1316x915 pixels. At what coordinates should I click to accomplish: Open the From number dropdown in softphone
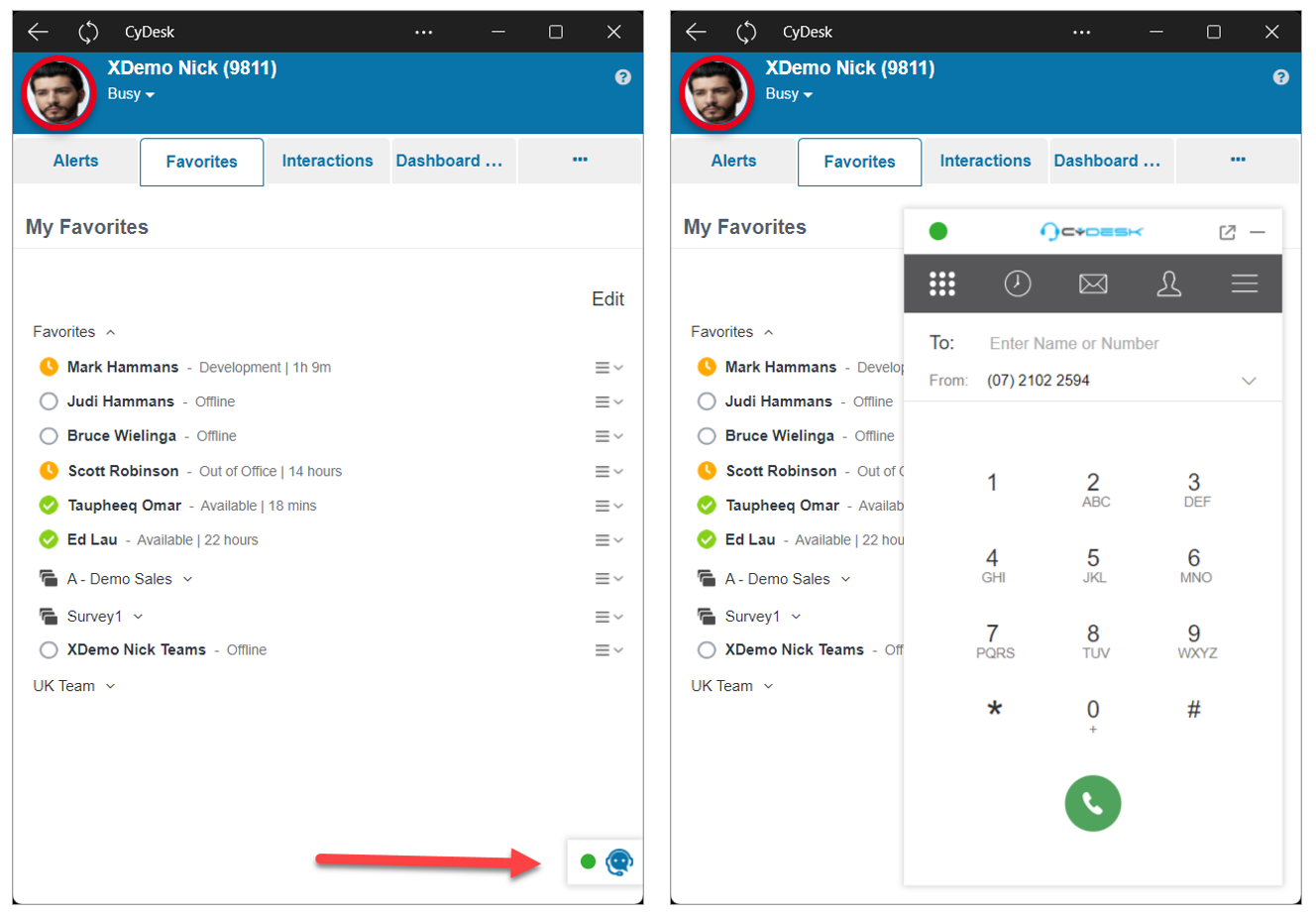coord(1249,381)
